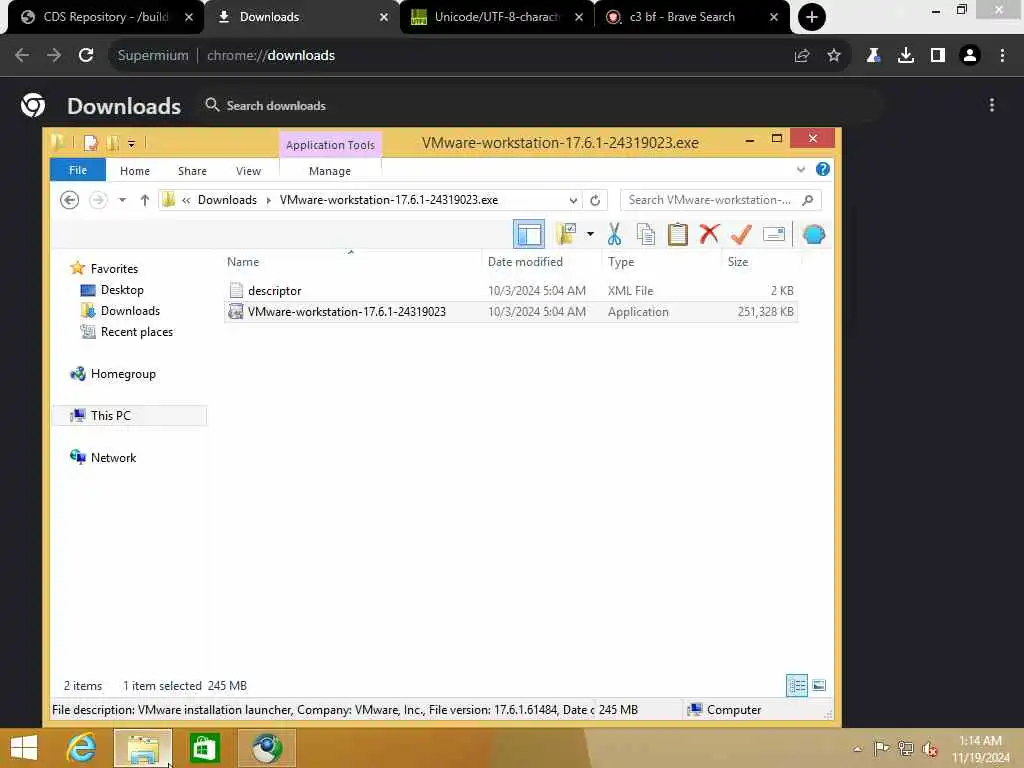Go up one folder level
Screen dimensions: 1024x768
point(145,200)
